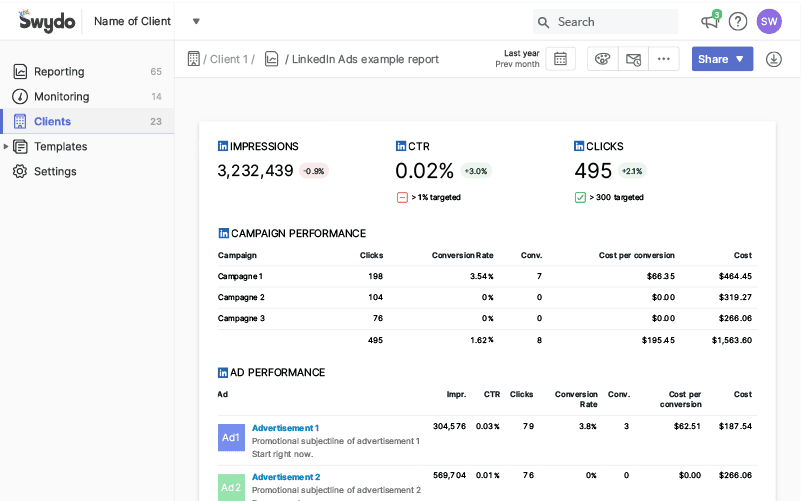
Task: Expand the Name of Client dropdown
Action: tap(196, 21)
